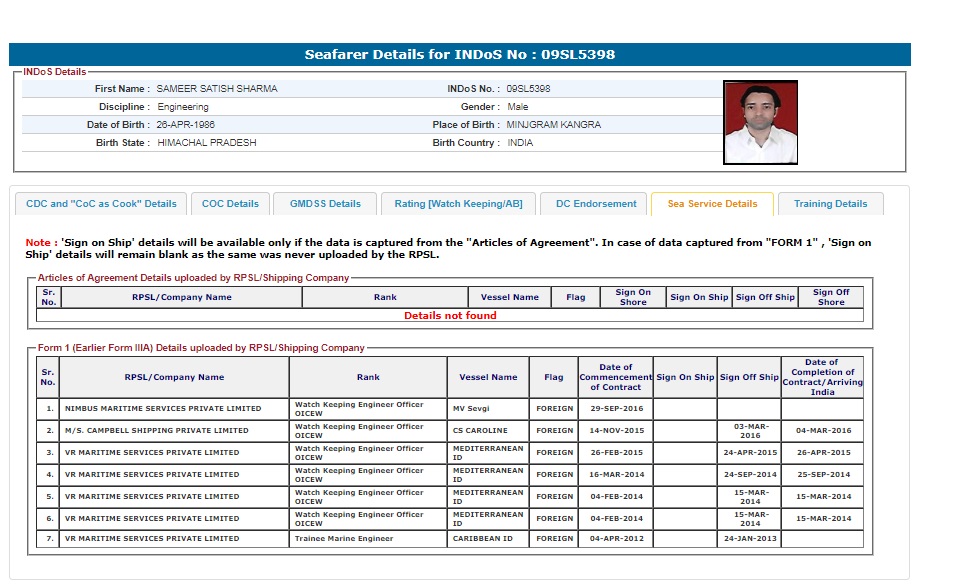Click the NIMBUS MARITIME SERVICES company row
Viewport: 978px width, 586px height.
tap(163, 409)
